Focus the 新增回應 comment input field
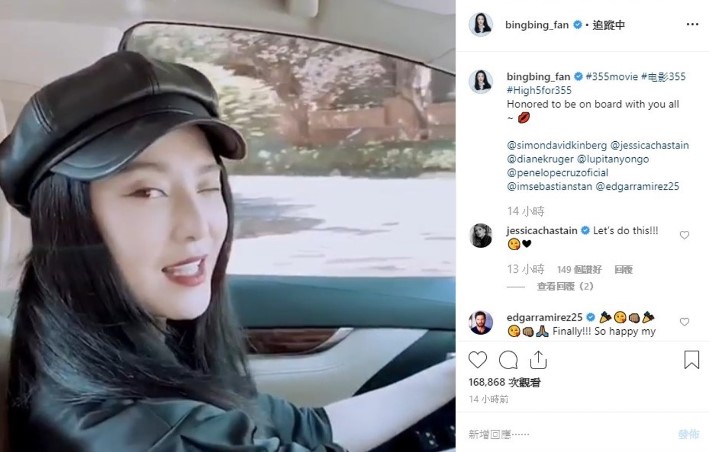Viewport: 718px width, 452px height. 568,434
